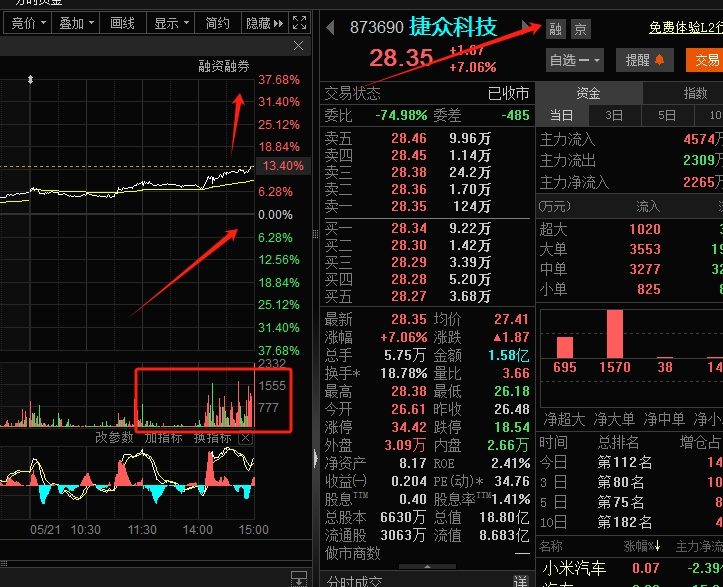Click the 涨停 price 34.42

pos(409,427)
